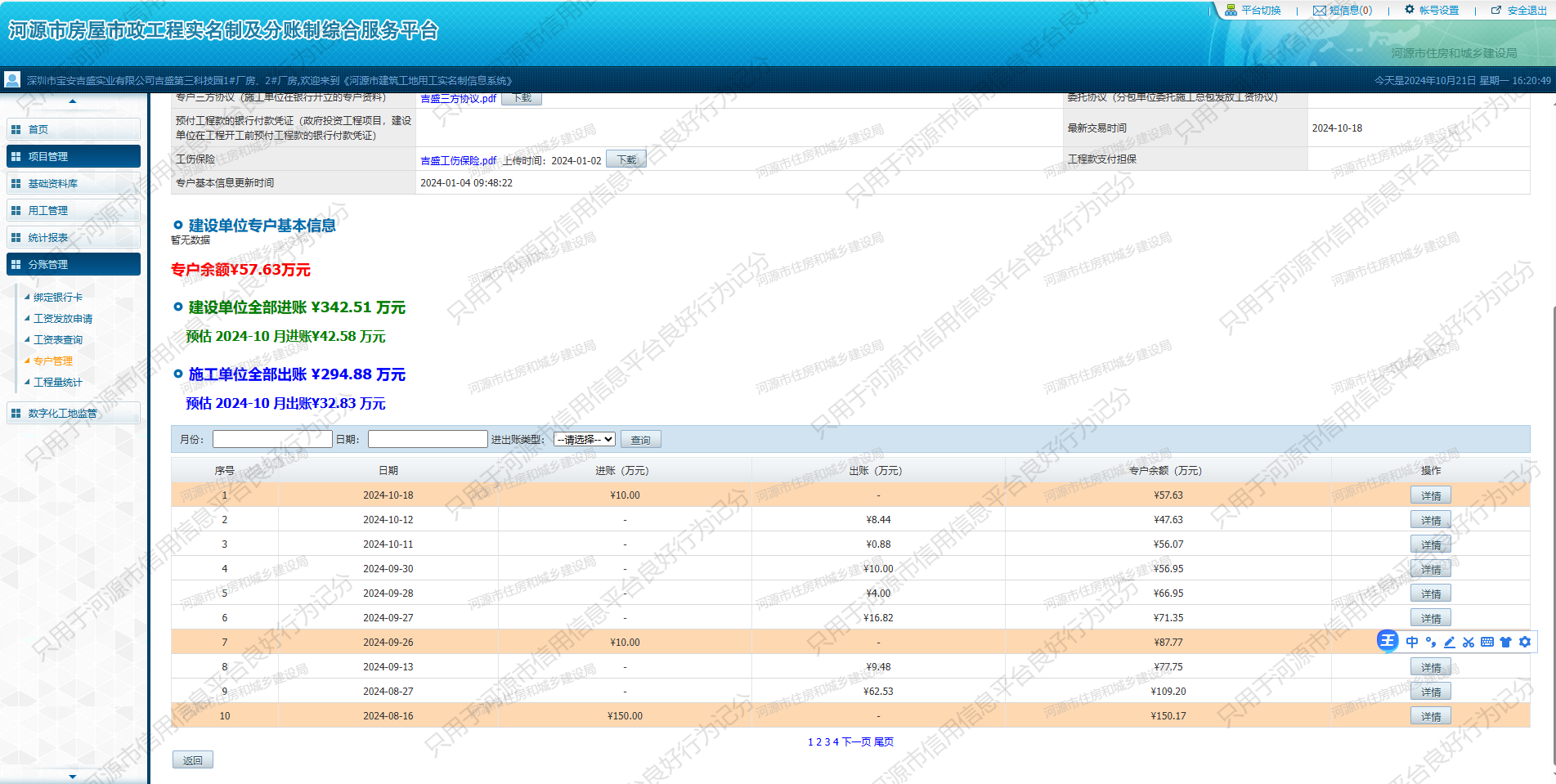Collapse the 分账管理 menu
The width and height of the screenshot is (1556, 784).
click(x=74, y=264)
